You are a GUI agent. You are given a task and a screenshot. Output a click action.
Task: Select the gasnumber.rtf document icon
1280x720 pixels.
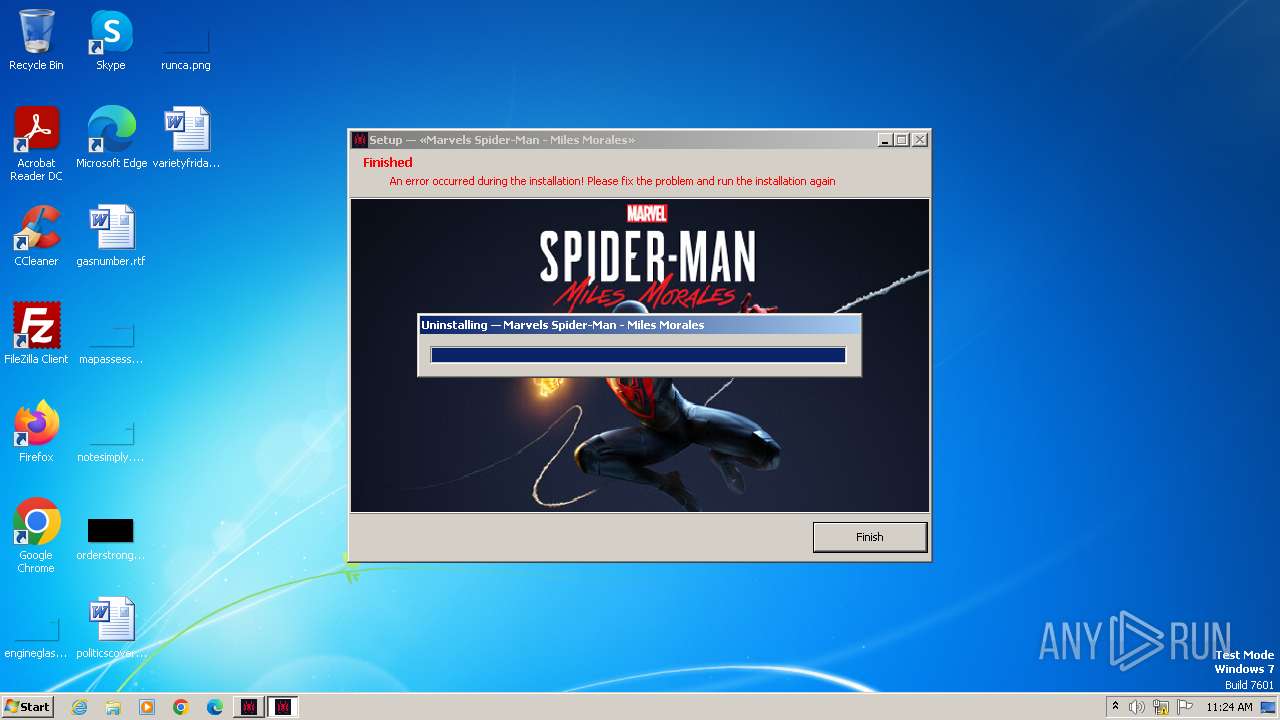point(111,236)
